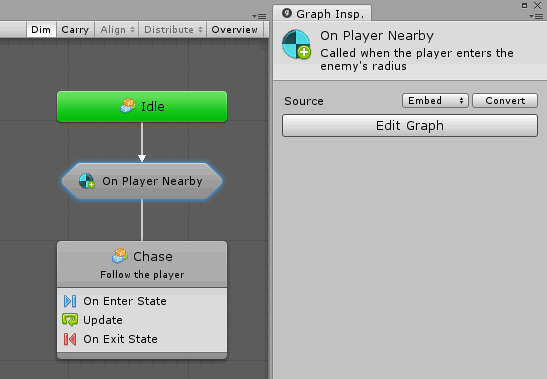This screenshot has width=547, height=379.
Task: Select the green Idle state node
Action: [142, 106]
